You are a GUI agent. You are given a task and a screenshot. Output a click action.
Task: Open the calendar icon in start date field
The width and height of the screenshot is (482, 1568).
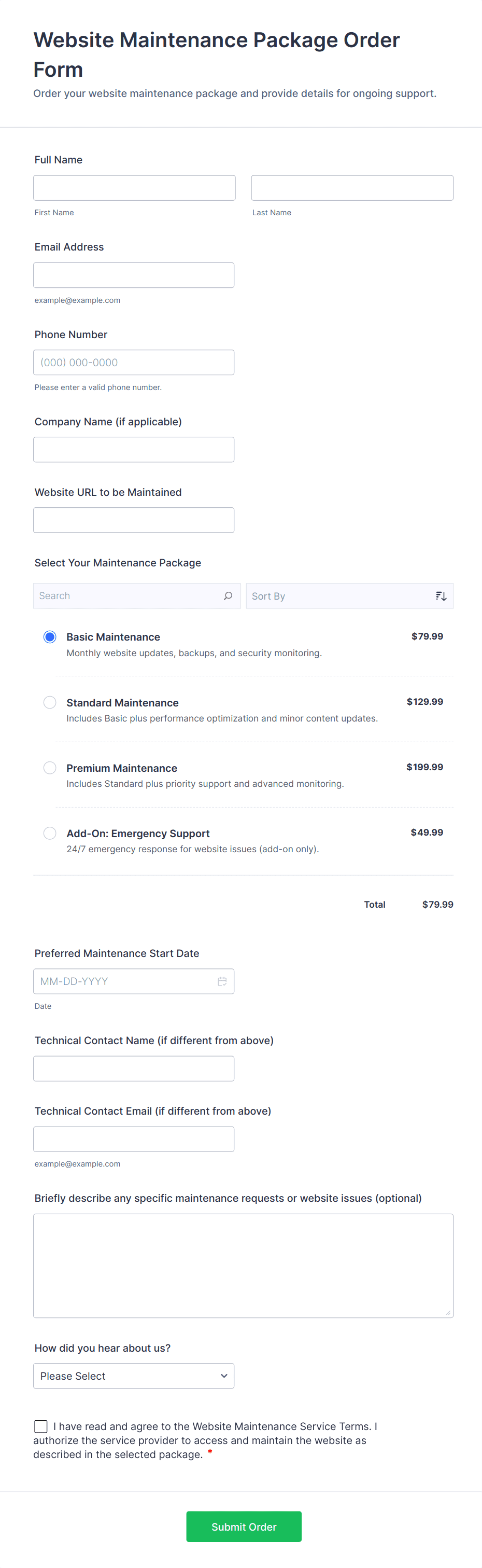pyautogui.click(x=222, y=981)
